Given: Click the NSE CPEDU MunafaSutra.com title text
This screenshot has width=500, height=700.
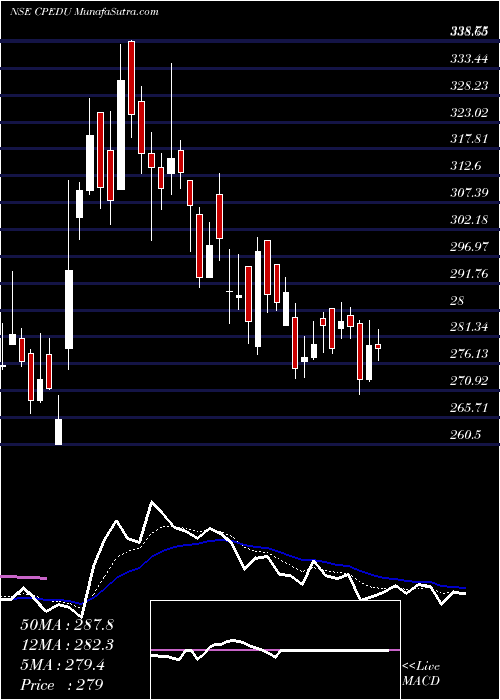Looking at the screenshot, I should (84, 11).
